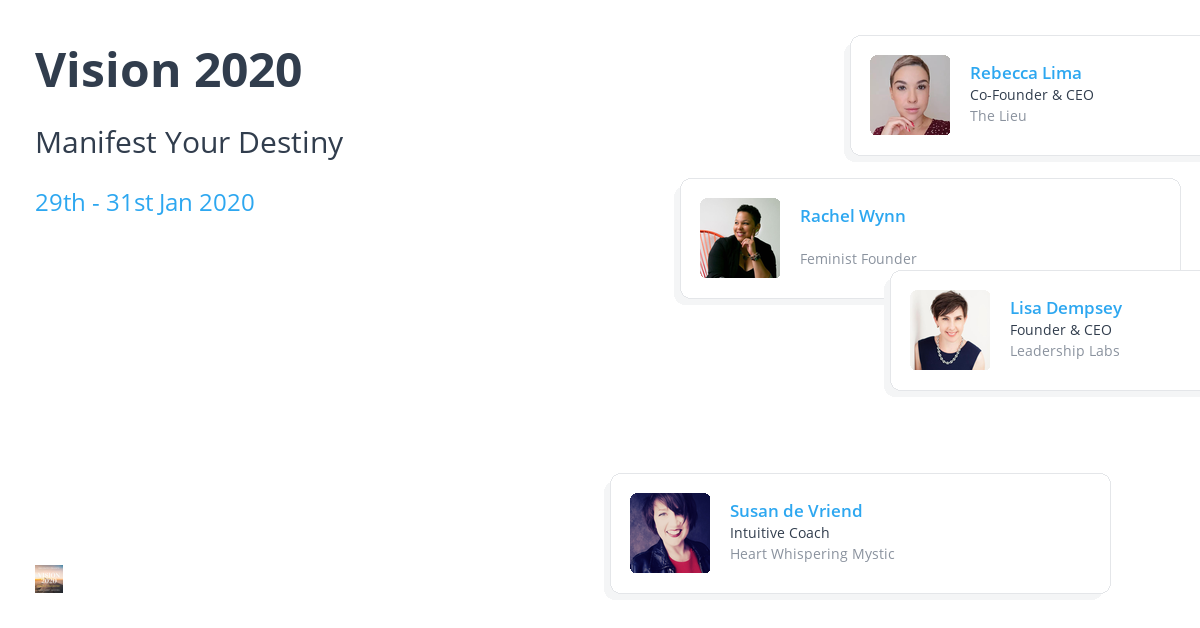Click Rachel Wynn's profile photo

tap(740, 238)
